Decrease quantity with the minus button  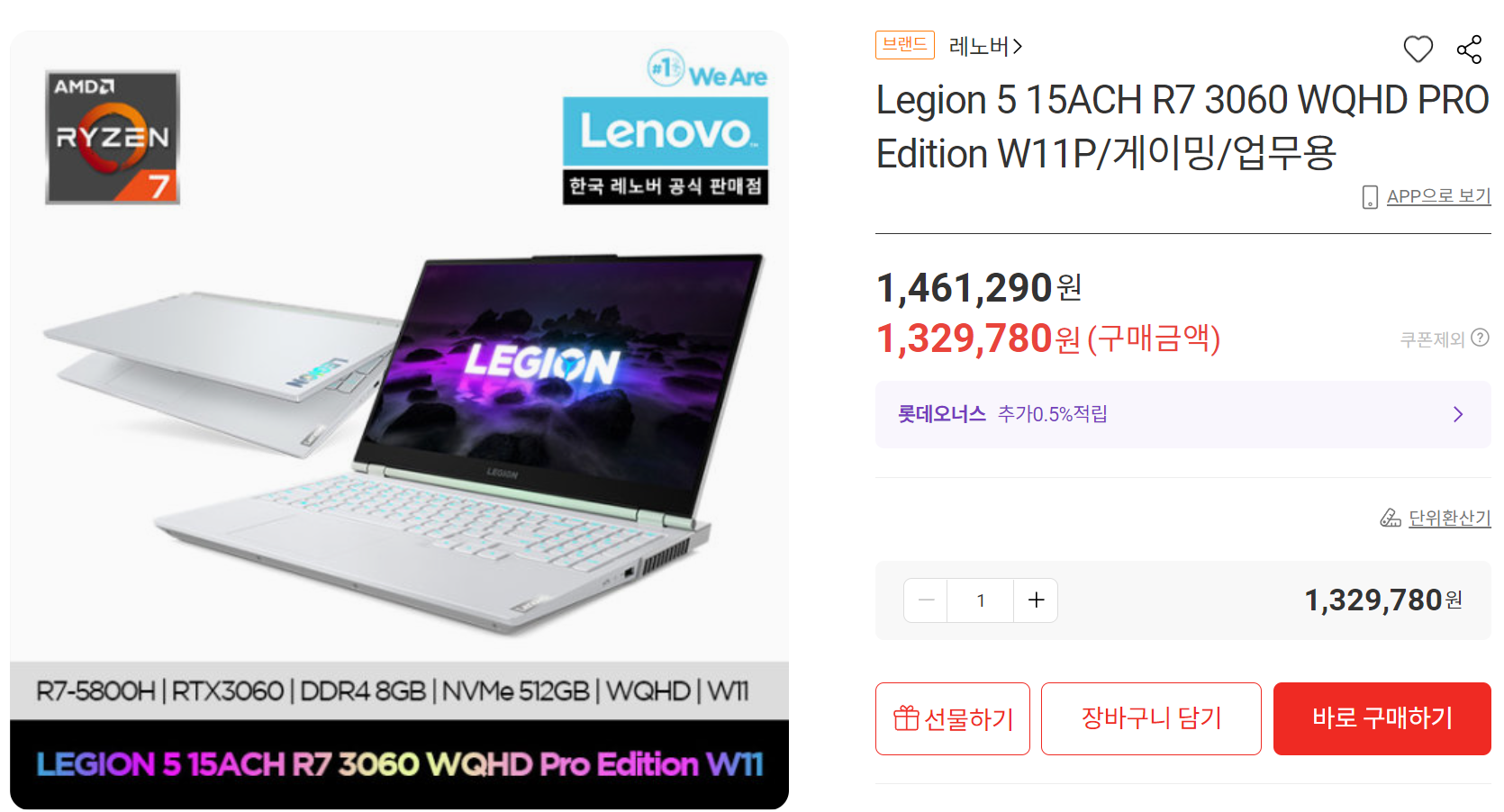point(926,600)
